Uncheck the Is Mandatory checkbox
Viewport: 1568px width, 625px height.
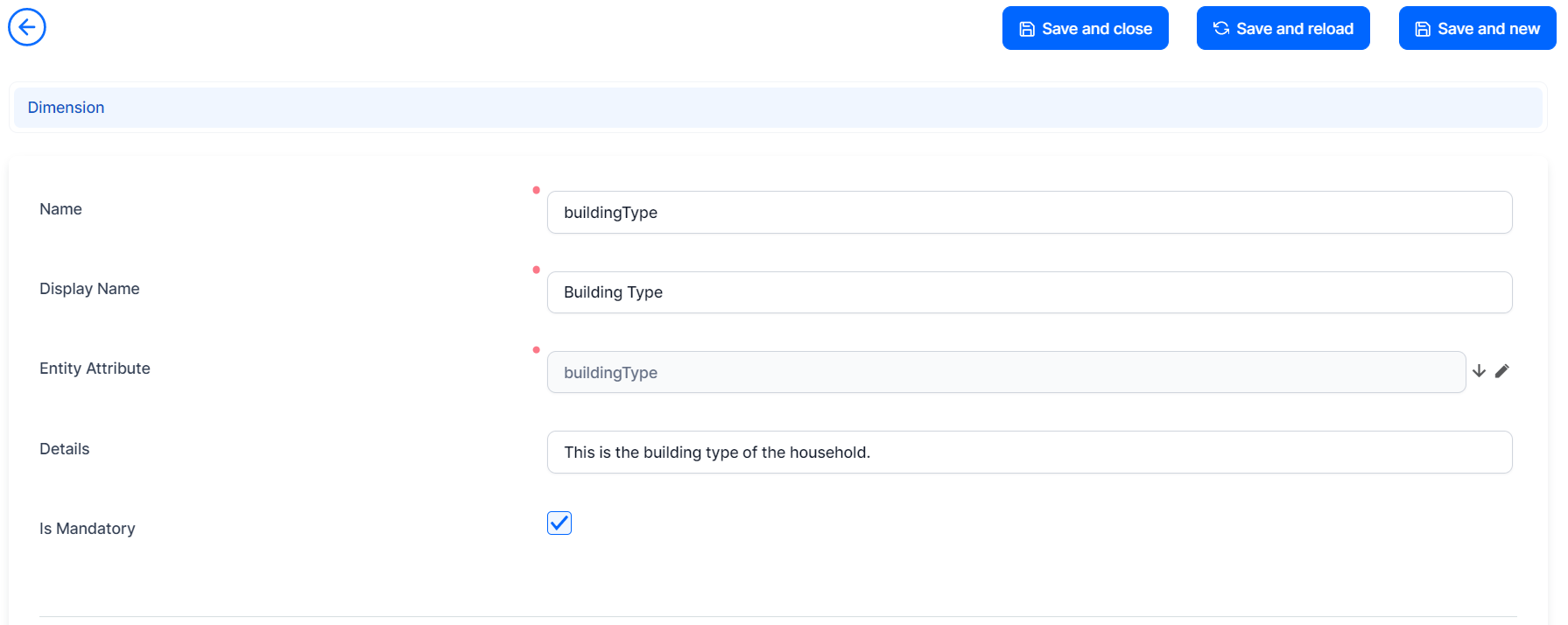559,523
